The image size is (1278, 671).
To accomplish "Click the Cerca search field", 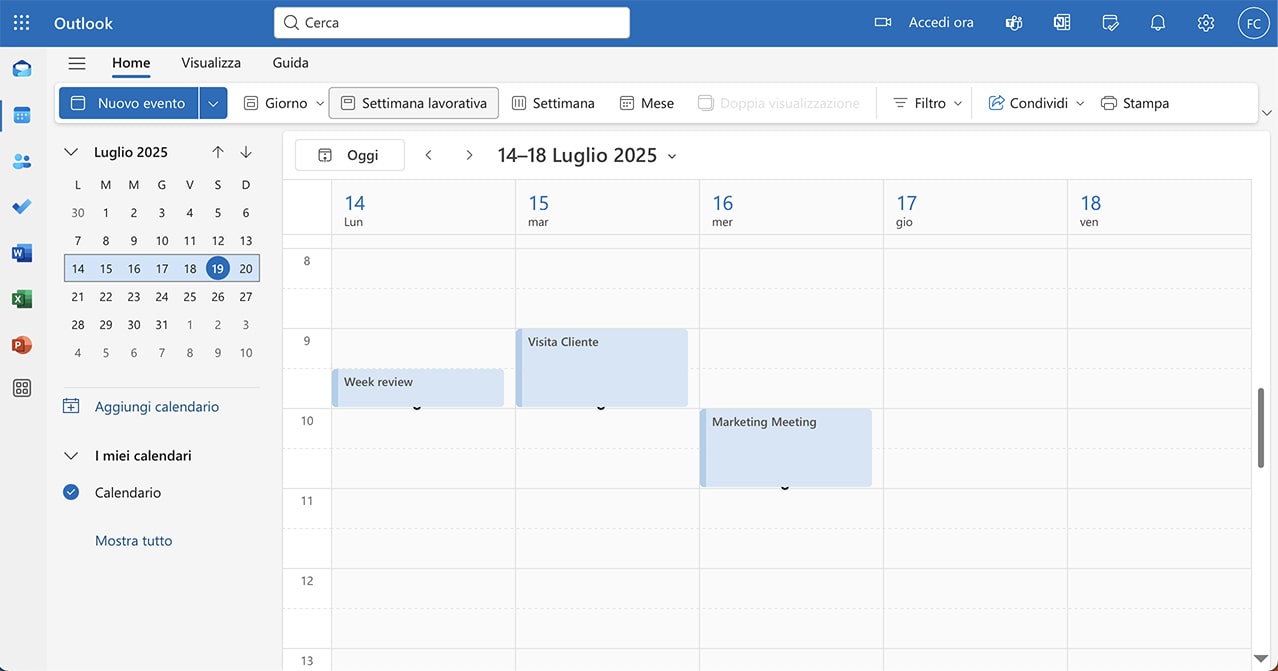I will pyautogui.click(x=452, y=22).
